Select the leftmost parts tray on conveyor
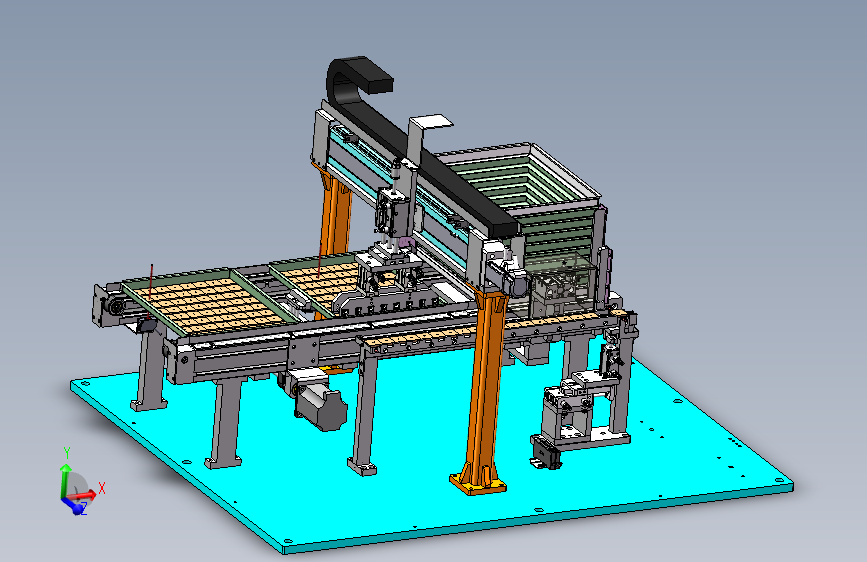867x562 pixels. click(207, 303)
